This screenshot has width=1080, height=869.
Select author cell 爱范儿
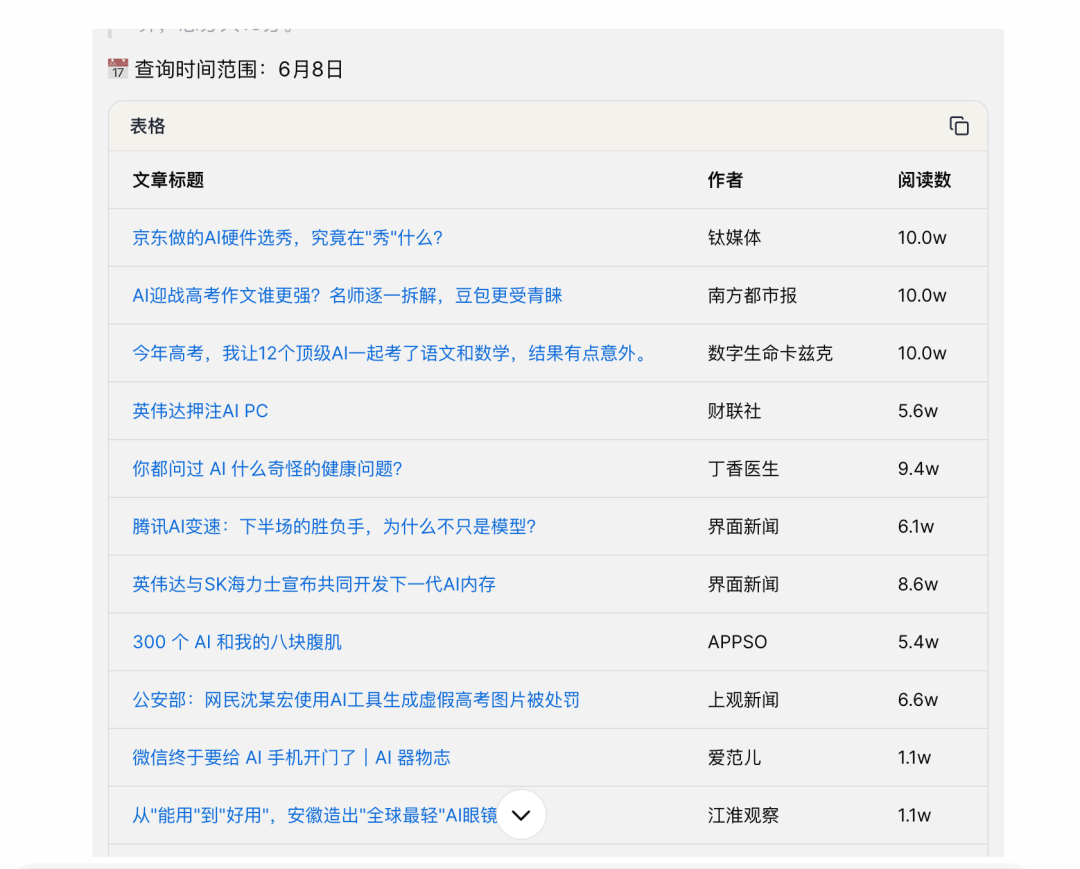734,758
